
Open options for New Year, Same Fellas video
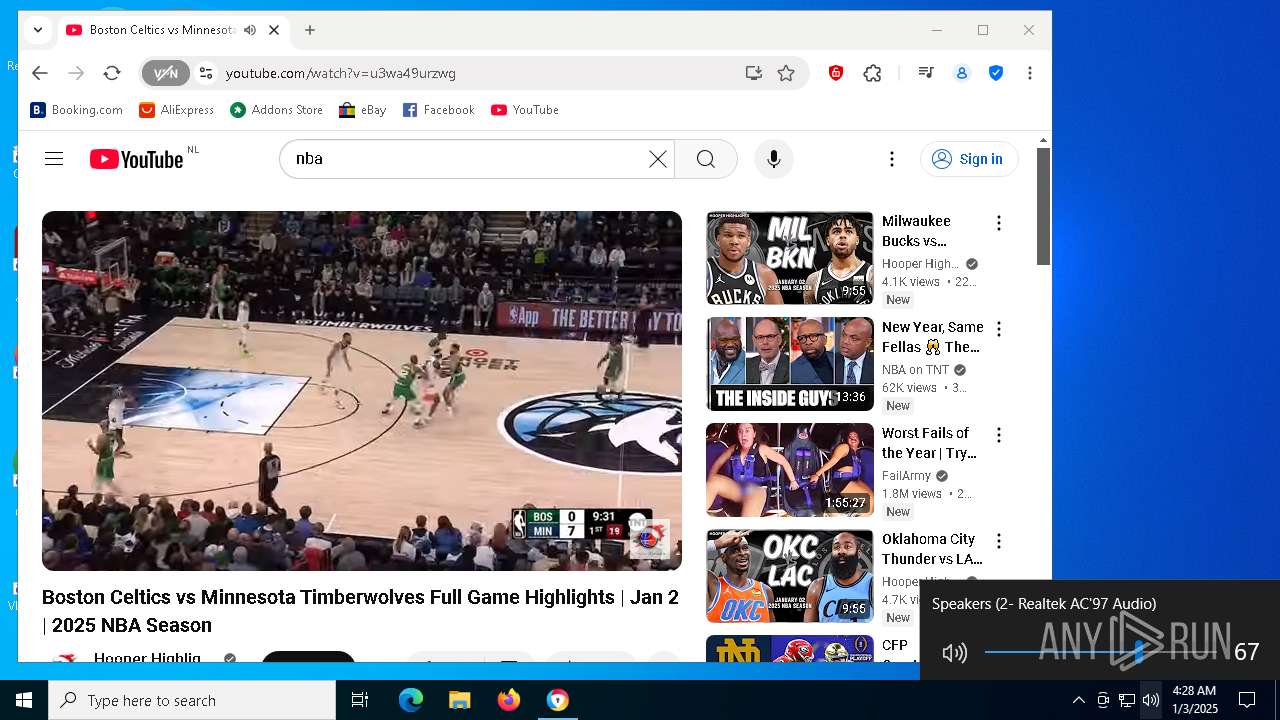(998, 329)
